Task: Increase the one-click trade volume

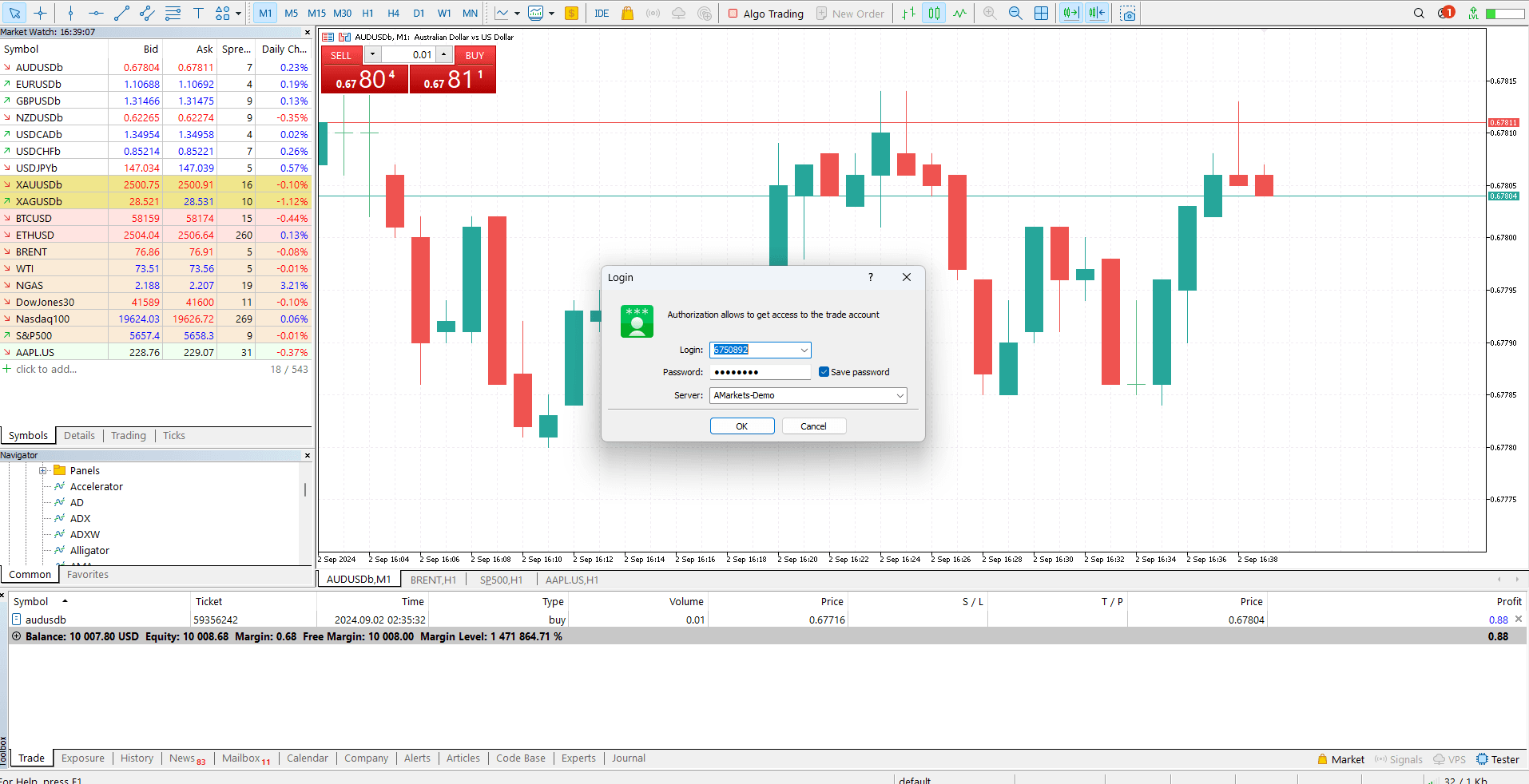Action: tap(444, 55)
